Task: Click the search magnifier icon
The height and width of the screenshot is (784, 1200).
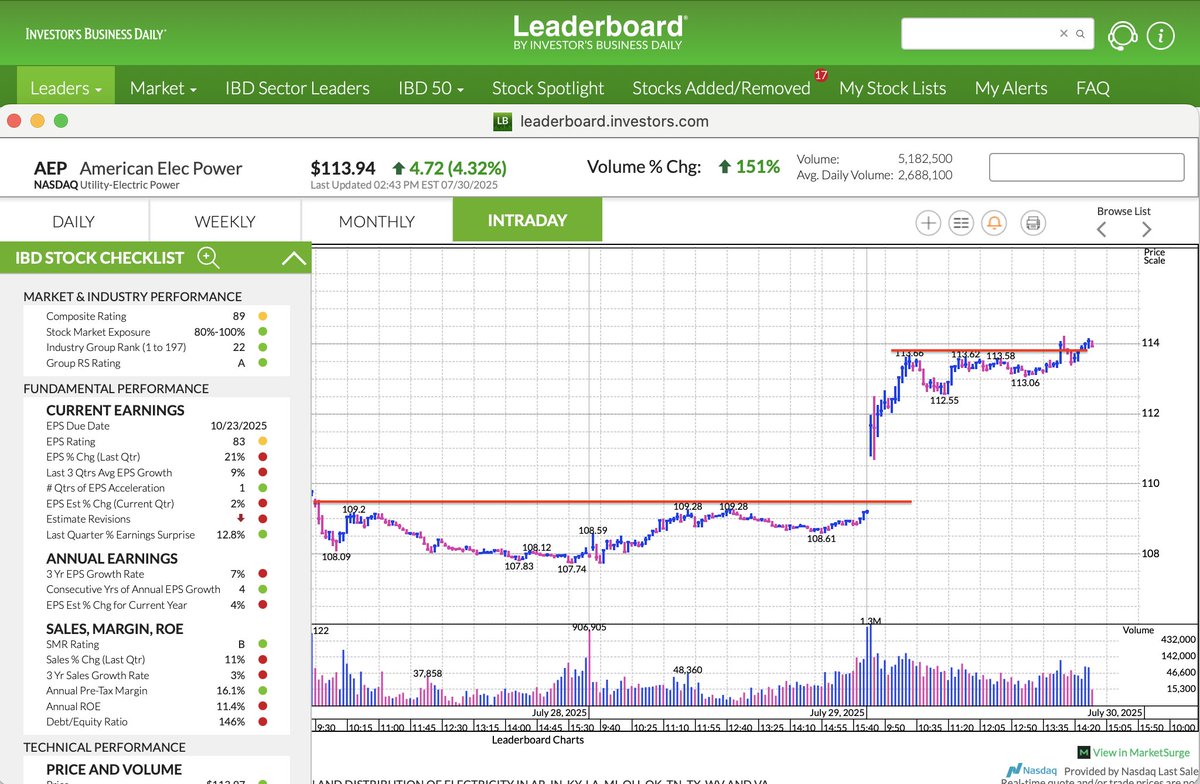Action: coord(1080,34)
